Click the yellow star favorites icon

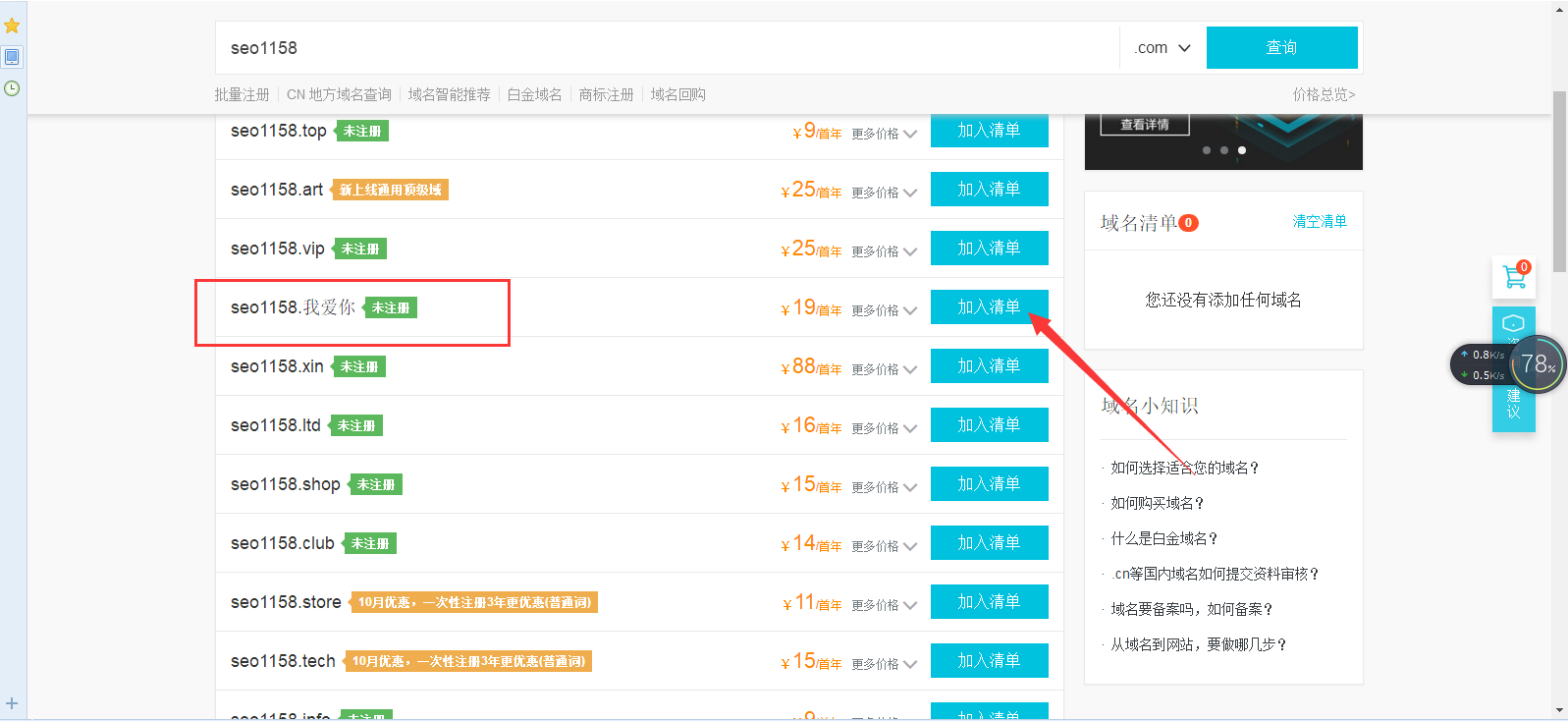click(x=12, y=26)
